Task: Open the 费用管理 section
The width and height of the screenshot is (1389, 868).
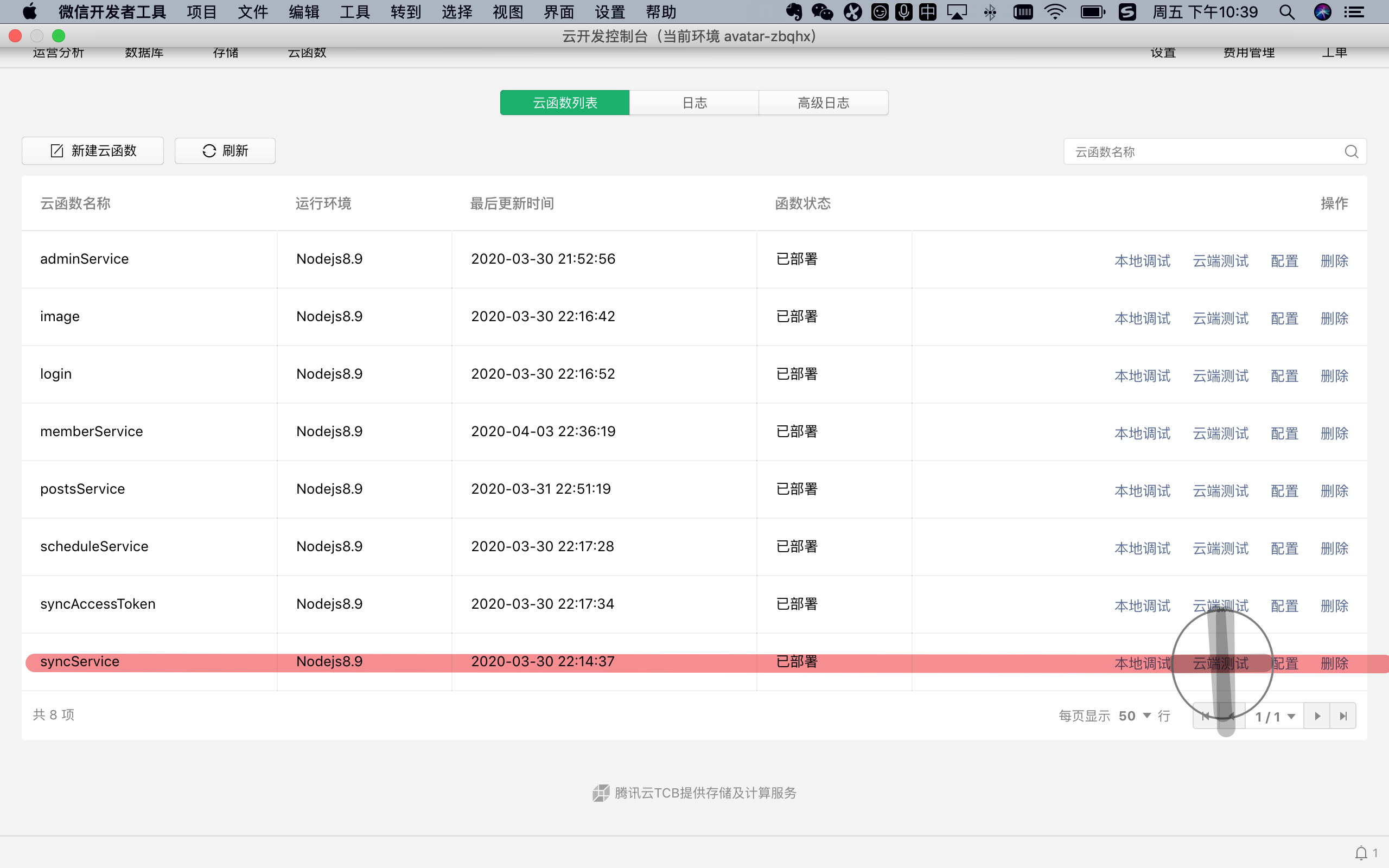Action: [1248, 53]
